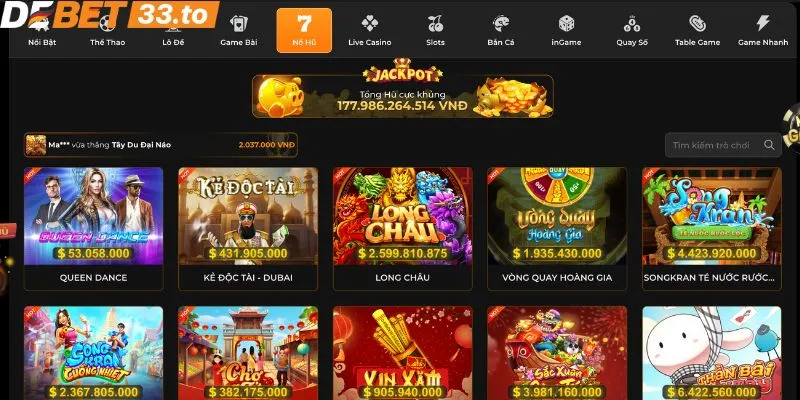The width and height of the screenshot is (800, 400).
Task: Open the Long Châu game thumbnail
Action: [x=403, y=216]
